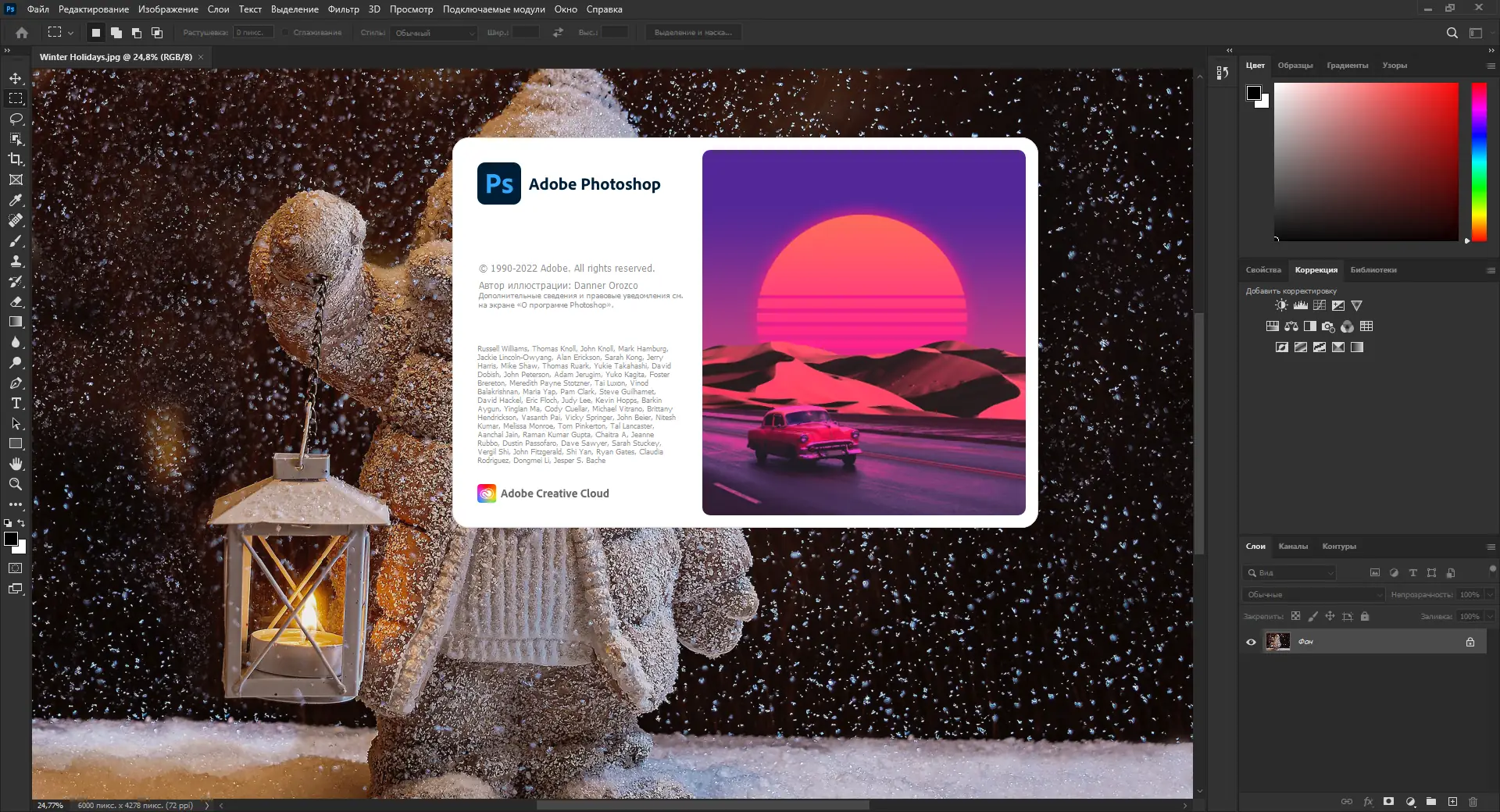Screen dimensions: 1500x812
Task: Open the blending mode dropdown Обычные
Action: point(1312,594)
